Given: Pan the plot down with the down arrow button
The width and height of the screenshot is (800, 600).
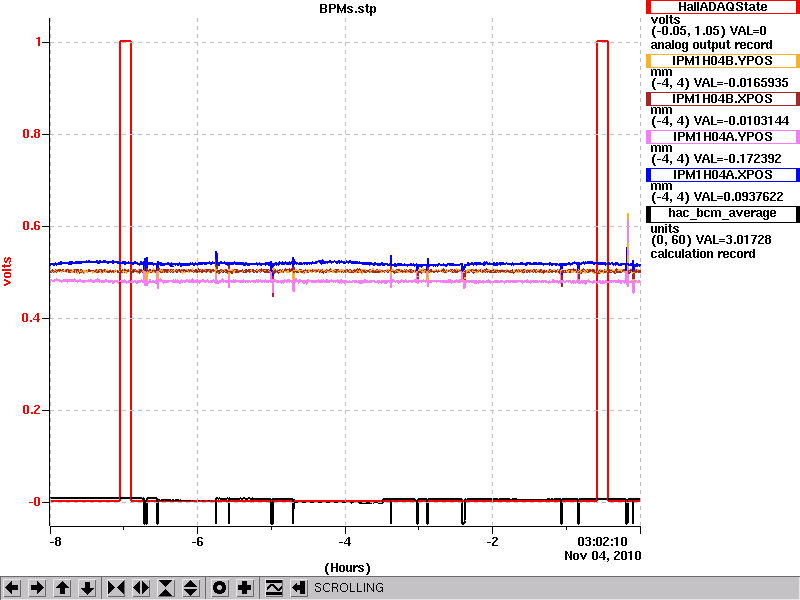Looking at the screenshot, I should tap(88, 588).
